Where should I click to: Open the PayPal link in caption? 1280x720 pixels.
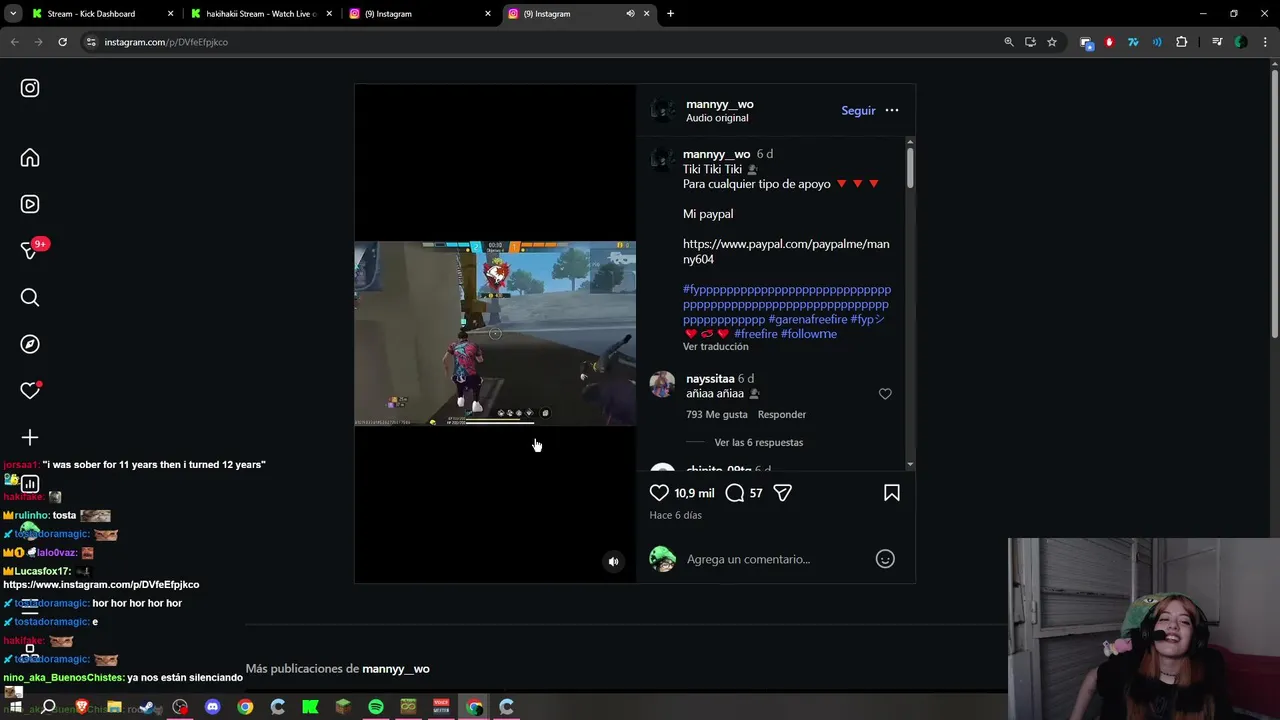click(786, 251)
